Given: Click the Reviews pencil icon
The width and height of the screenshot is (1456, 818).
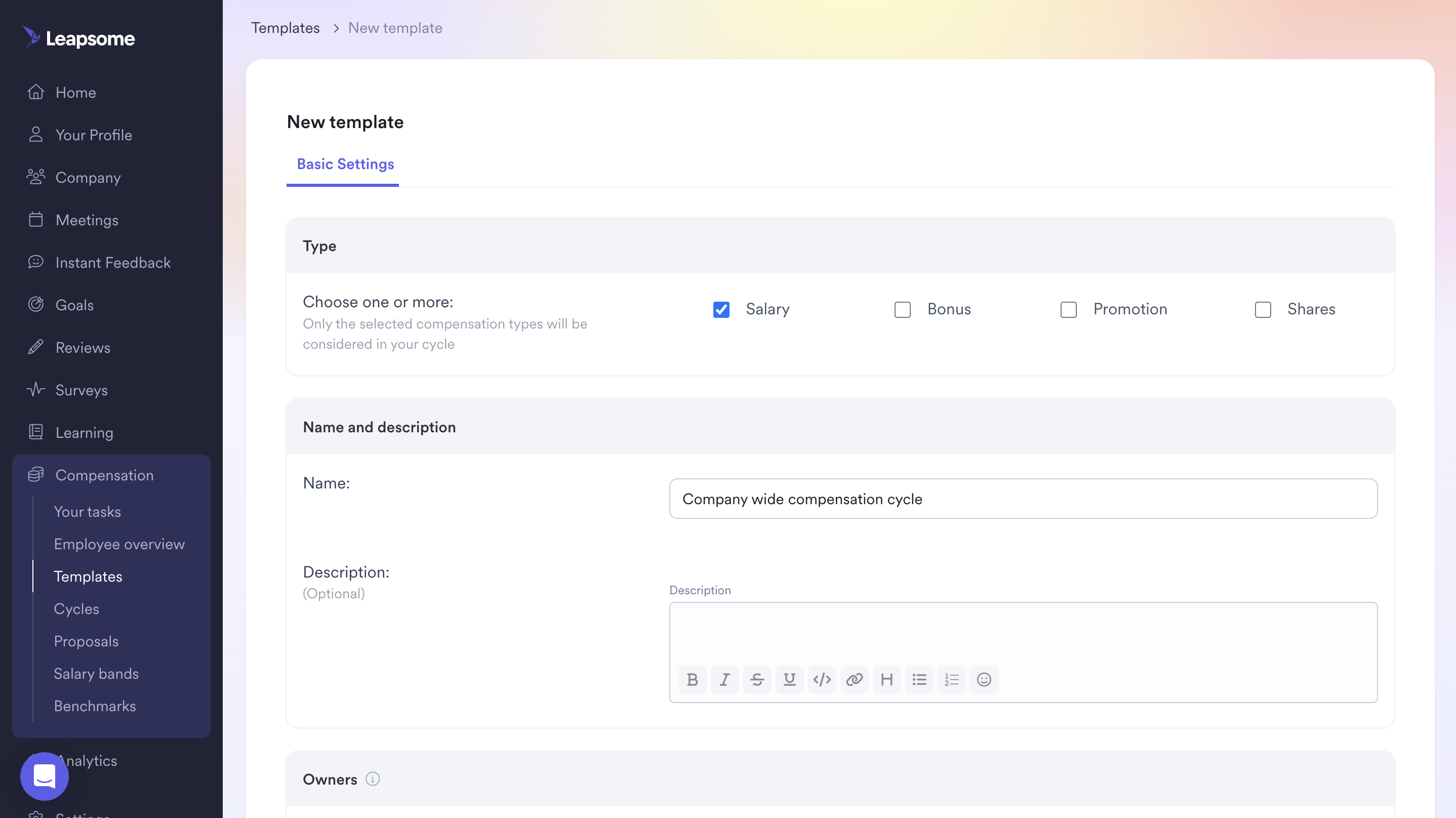Looking at the screenshot, I should tap(35, 347).
